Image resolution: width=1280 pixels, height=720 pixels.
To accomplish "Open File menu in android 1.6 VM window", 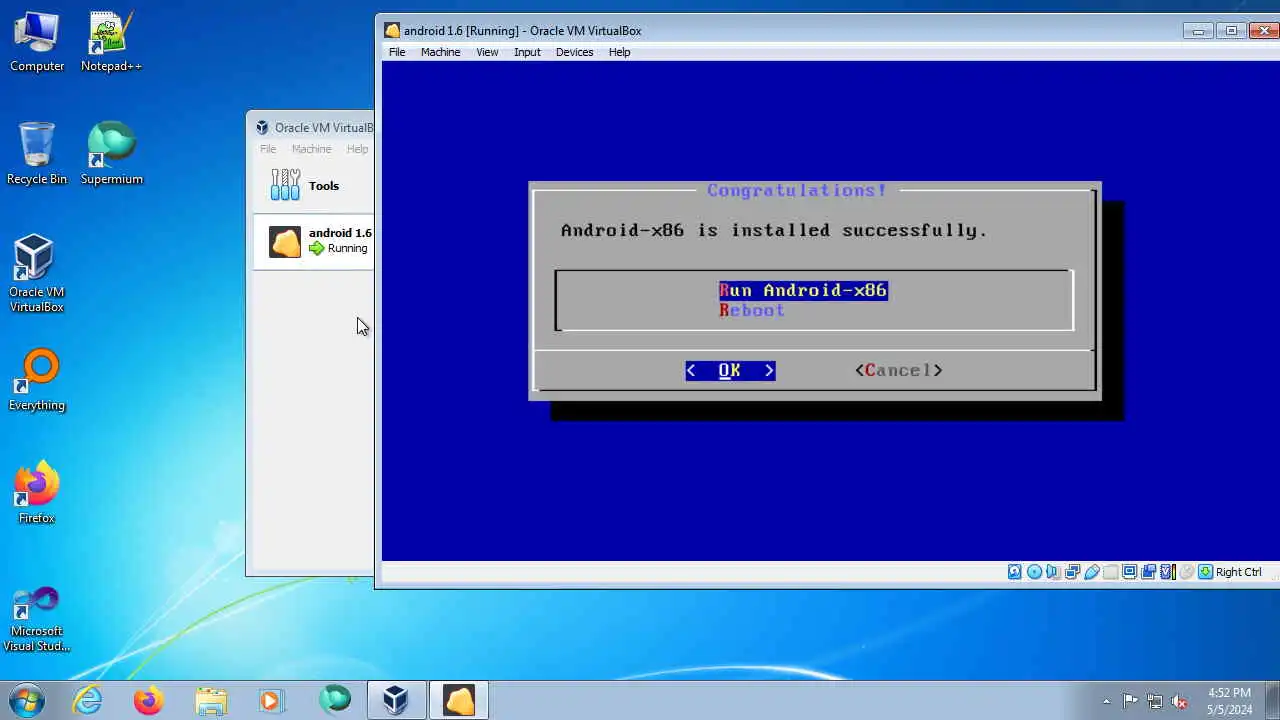I will (397, 52).
